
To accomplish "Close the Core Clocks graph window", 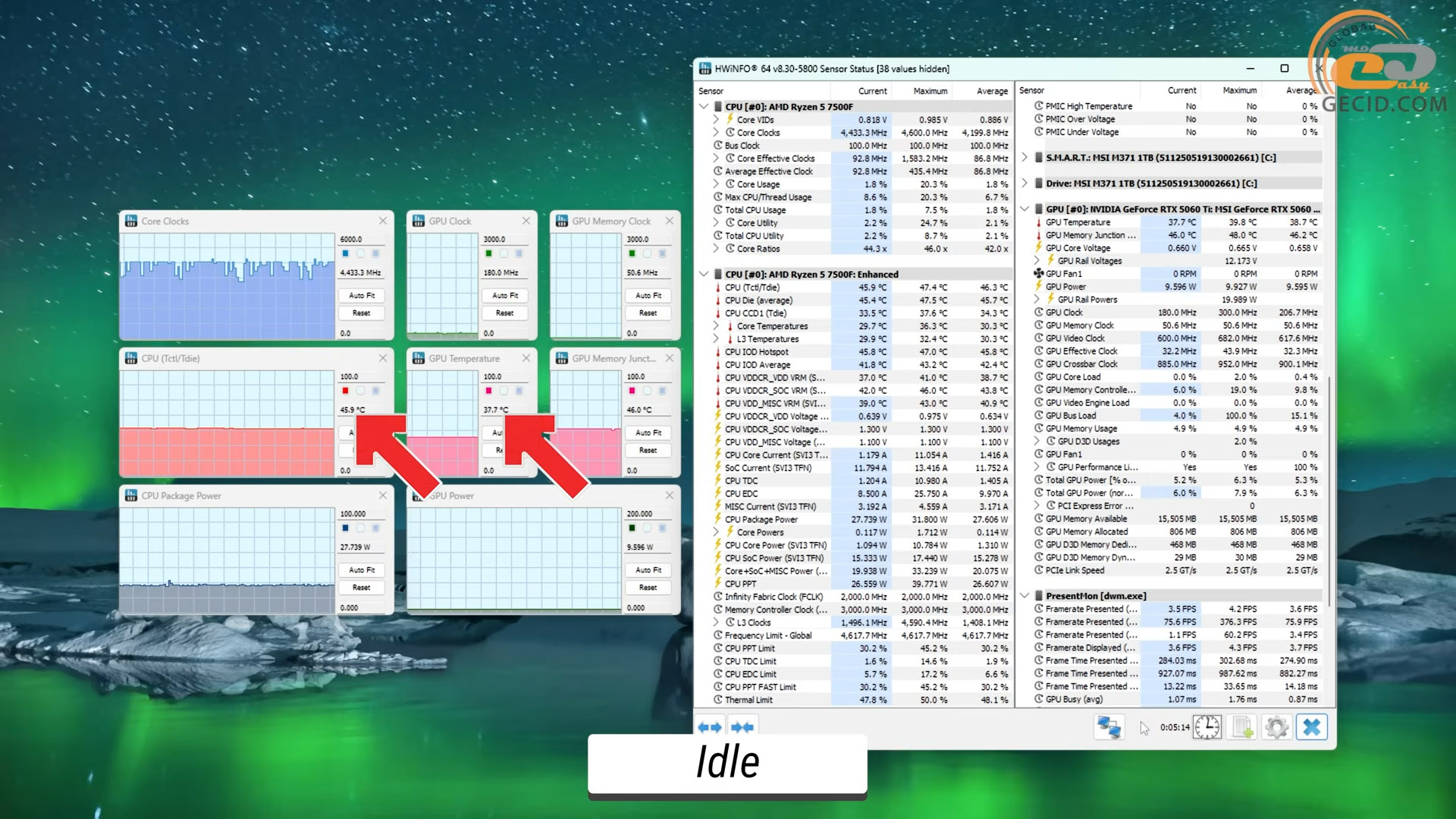I will (x=383, y=221).
